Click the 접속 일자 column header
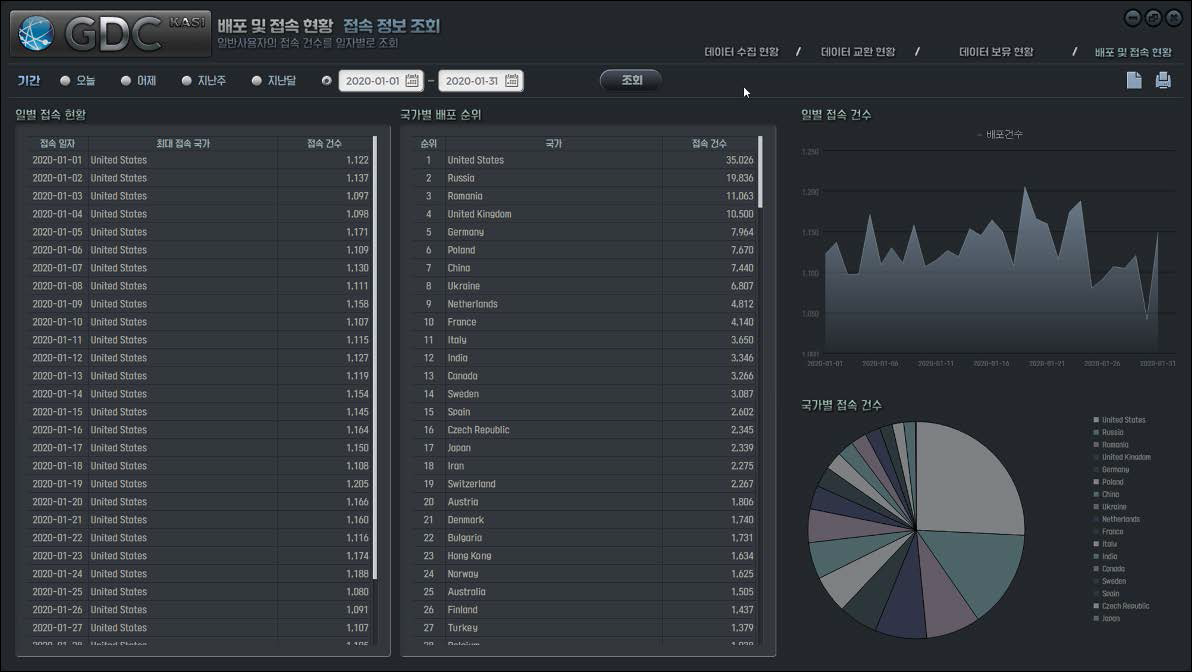This screenshot has width=1192, height=672. pyautogui.click(x=57, y=143)
